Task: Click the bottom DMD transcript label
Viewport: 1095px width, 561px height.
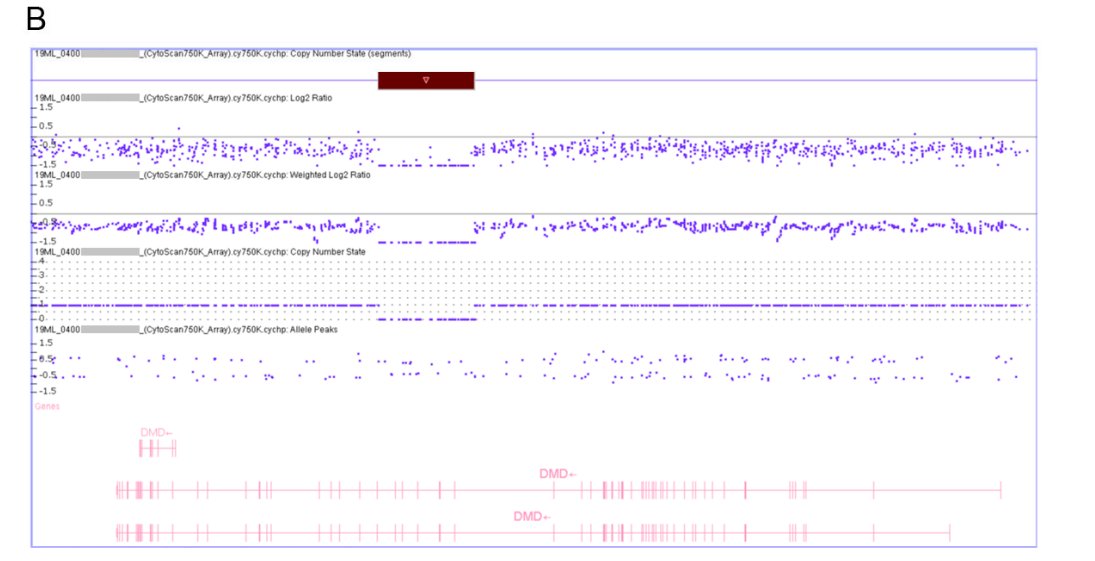Action: tap(532, 516)
